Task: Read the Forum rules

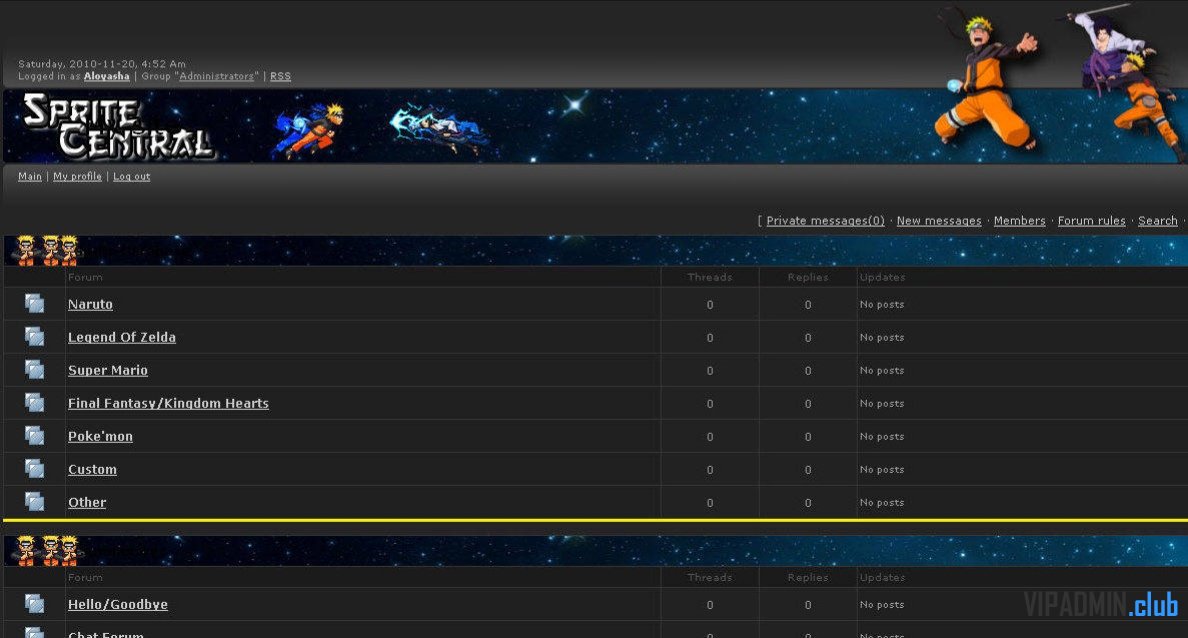Action: [x=1091, y=221]
